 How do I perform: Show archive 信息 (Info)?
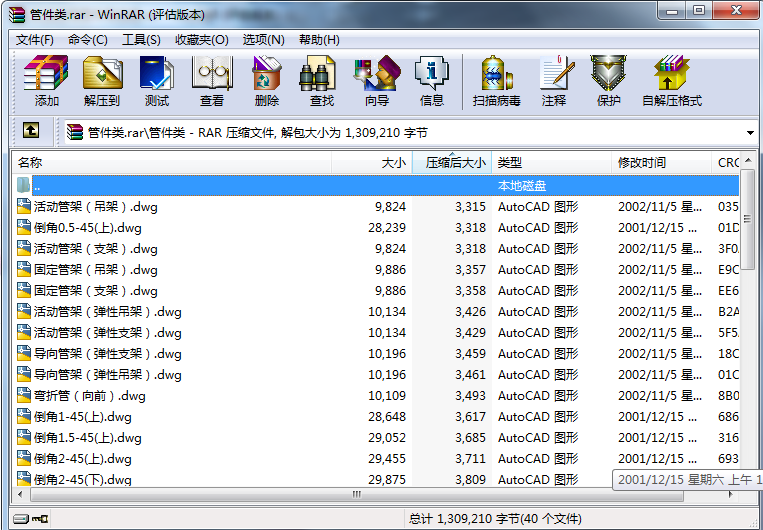[432, 81]
